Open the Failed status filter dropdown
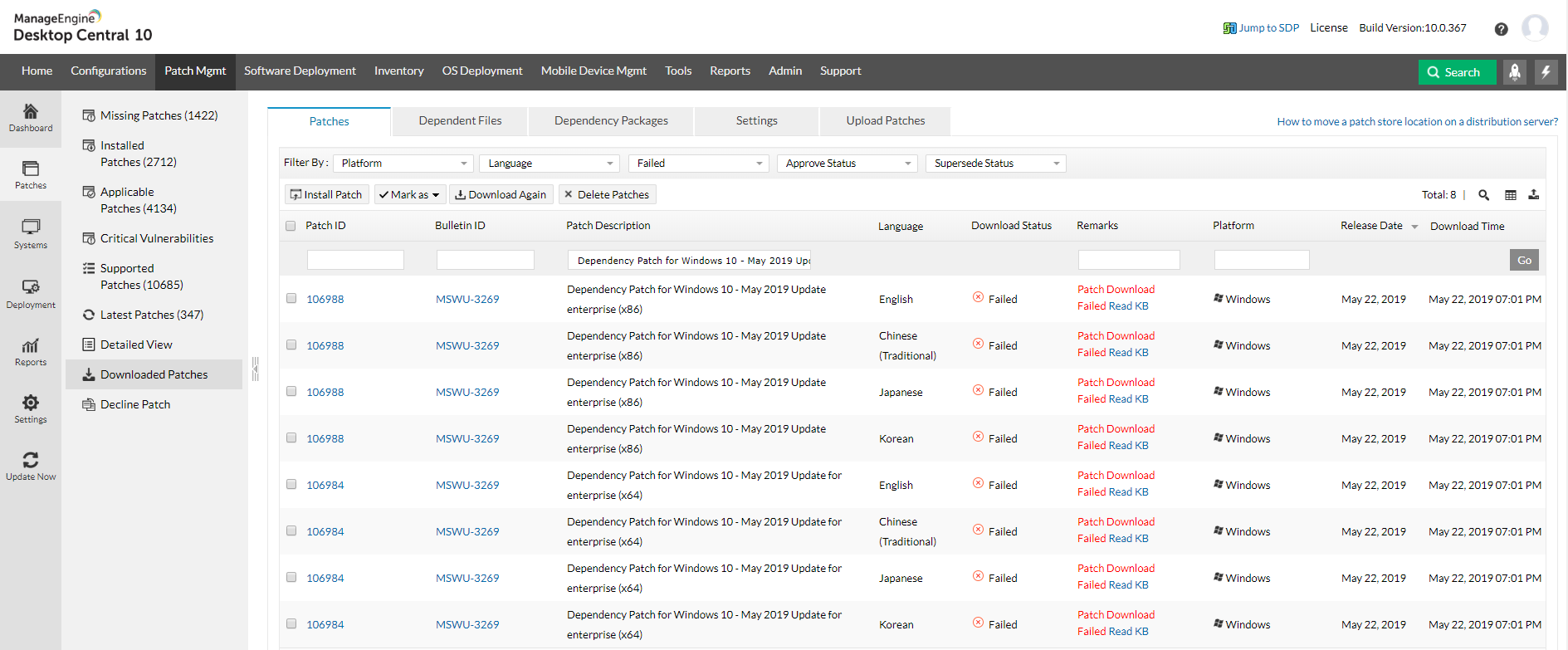The width and height of the screenshot is (1568, 650). 699,164
